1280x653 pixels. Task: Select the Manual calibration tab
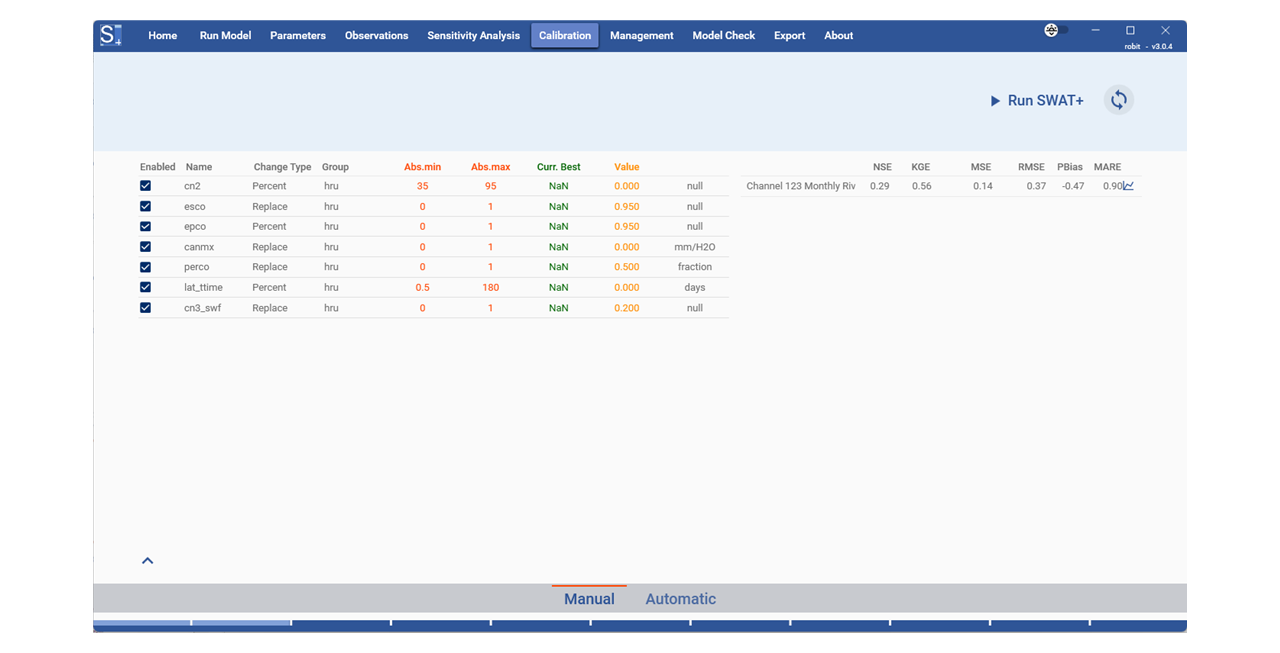[589, 599]
